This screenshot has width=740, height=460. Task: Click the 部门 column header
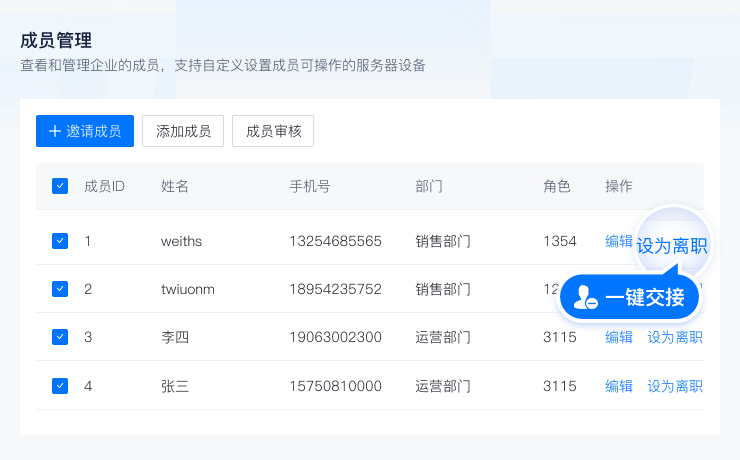(429, 186)
